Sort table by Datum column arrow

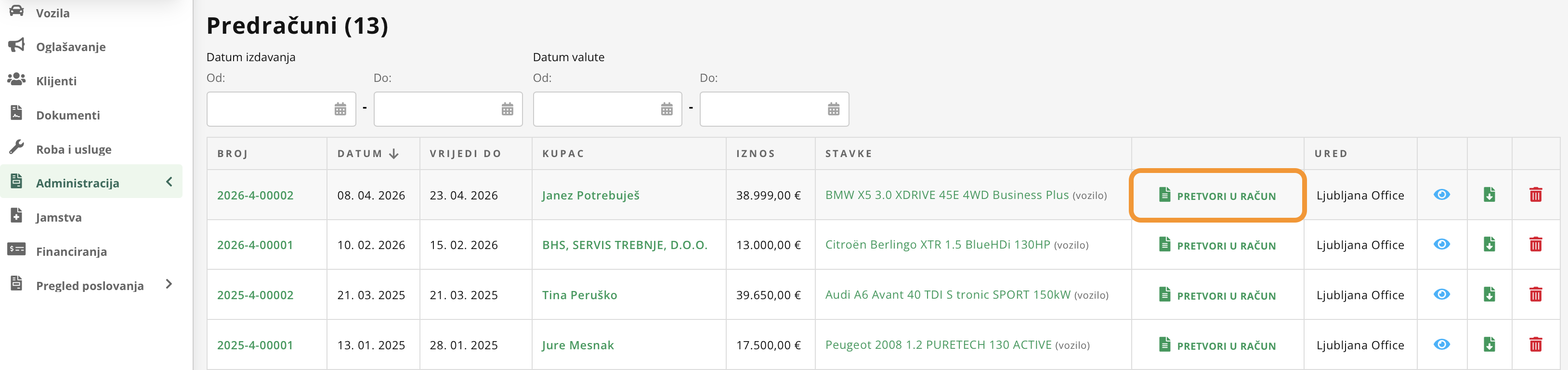(394, 154)
